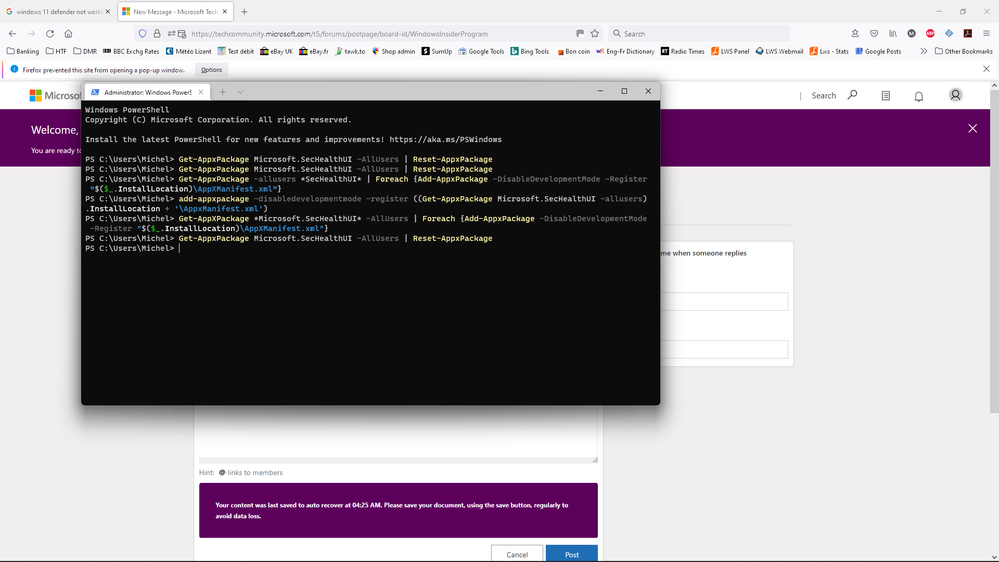Image resolution: width=999 pixels, height=562 pixels.
Task: Open a new Firefox tab
Action: (244, 11)
